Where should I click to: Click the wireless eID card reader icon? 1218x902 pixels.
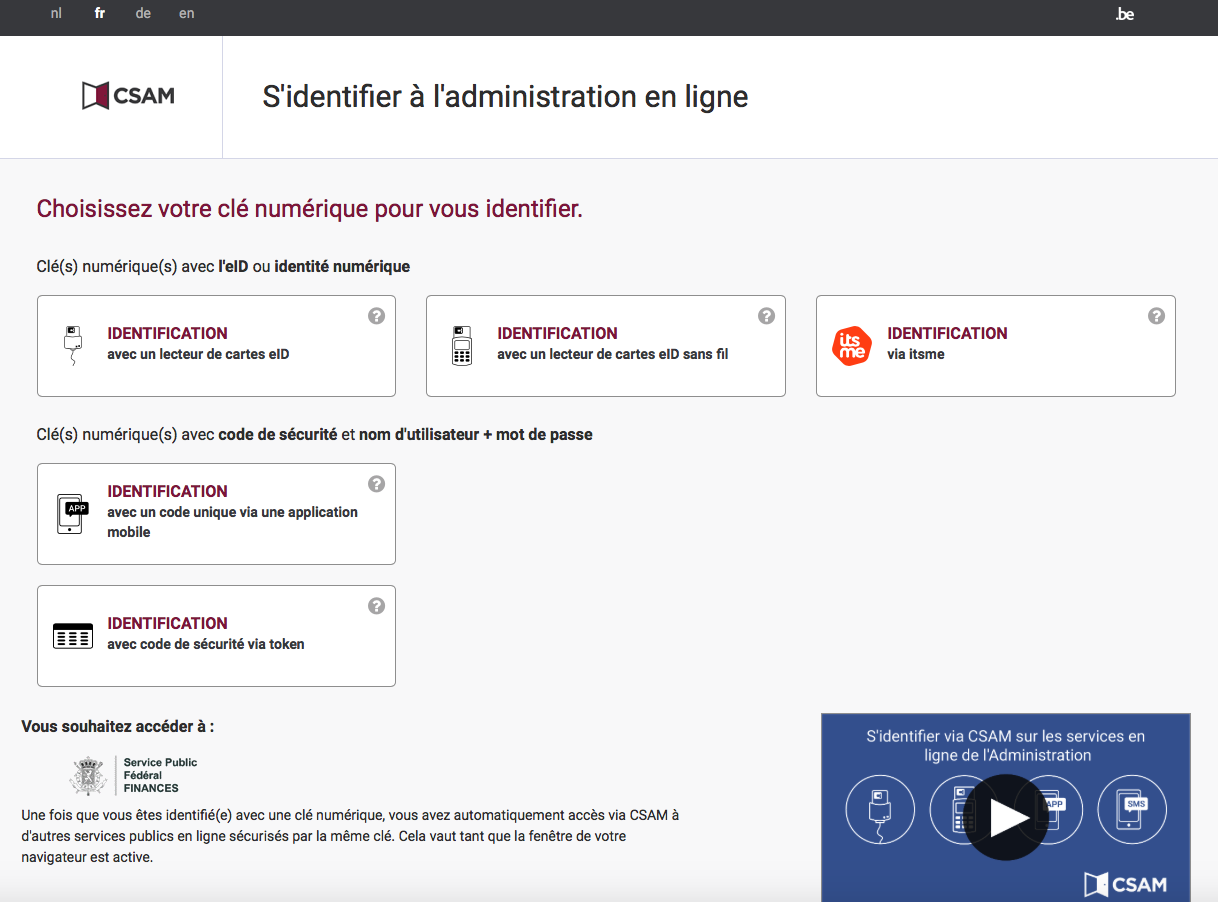click(461, 345)
